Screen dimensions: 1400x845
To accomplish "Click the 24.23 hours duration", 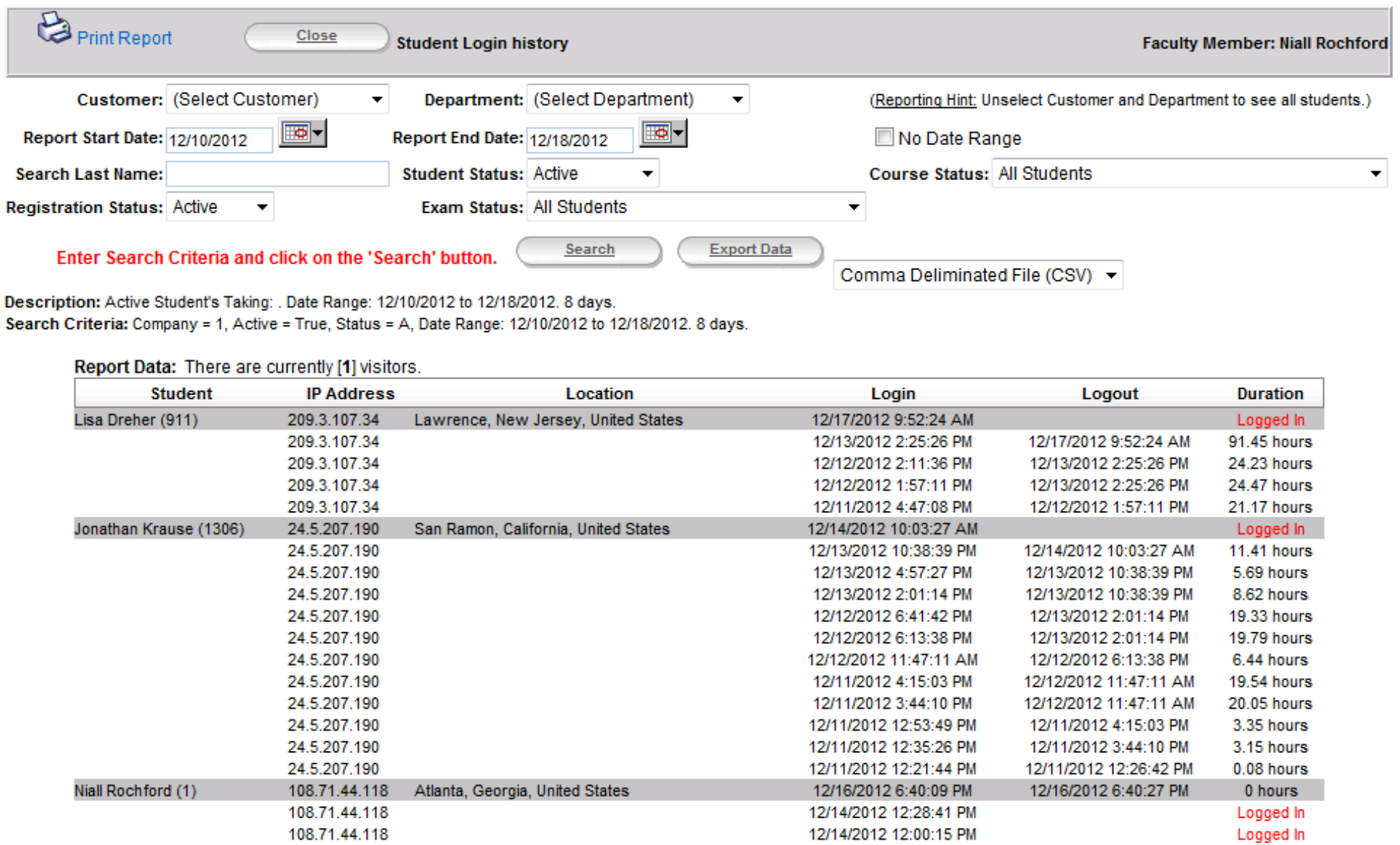I will 1270,463.
